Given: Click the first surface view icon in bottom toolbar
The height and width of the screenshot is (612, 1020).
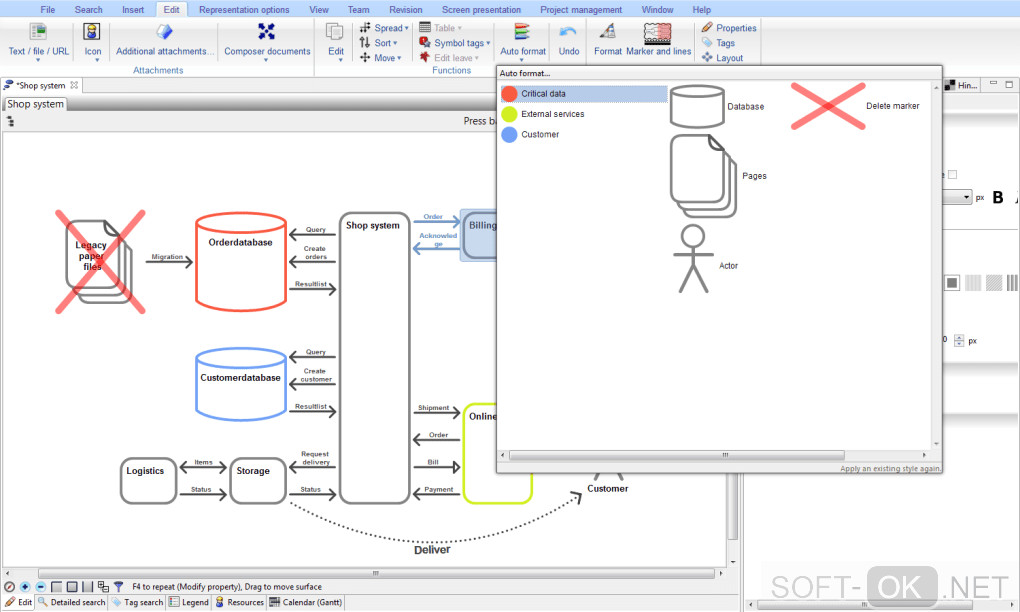Looking at the screenshot, I should tap(57, 587).
